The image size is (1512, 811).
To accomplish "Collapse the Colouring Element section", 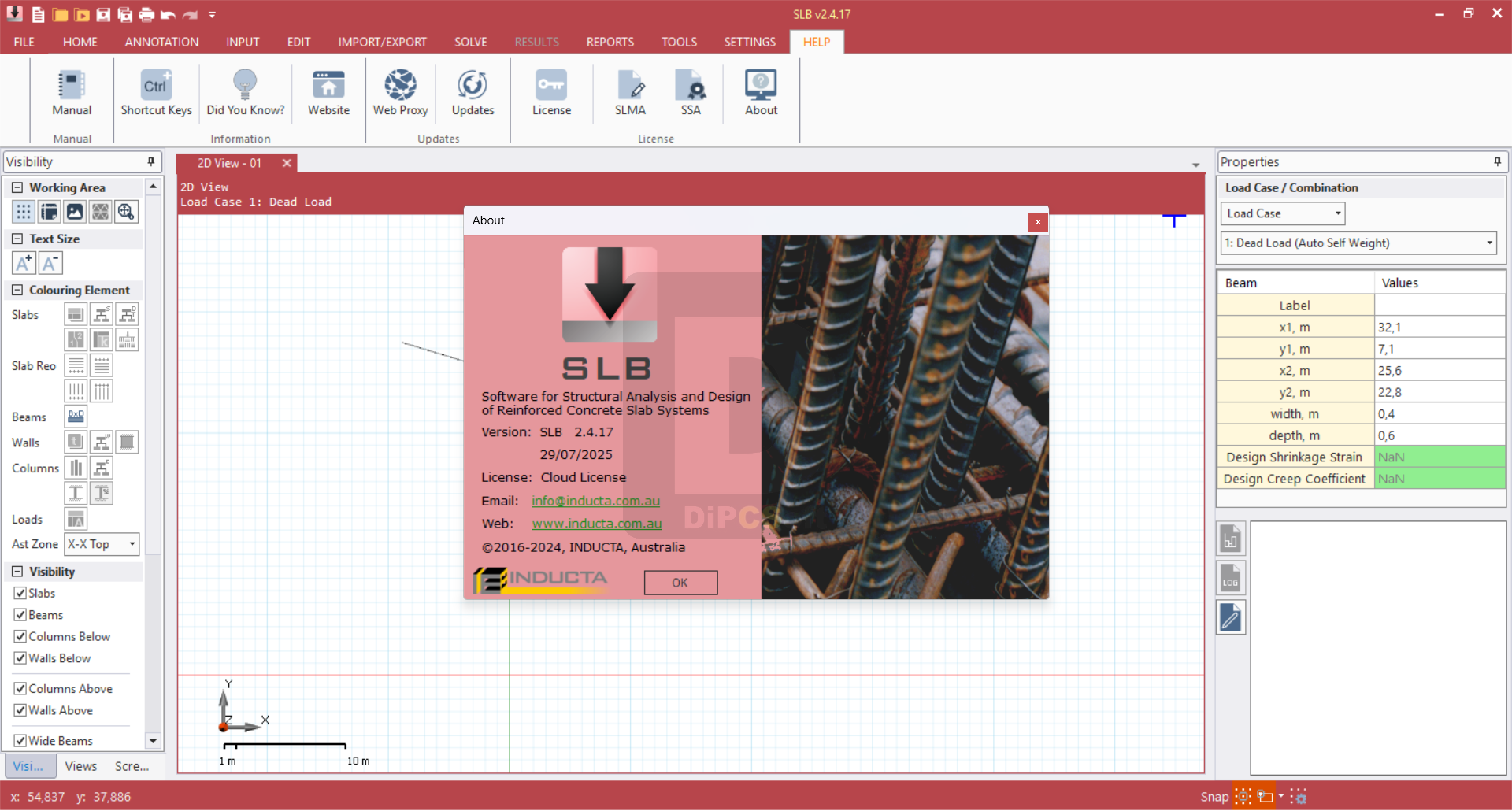I will point(17,290).
